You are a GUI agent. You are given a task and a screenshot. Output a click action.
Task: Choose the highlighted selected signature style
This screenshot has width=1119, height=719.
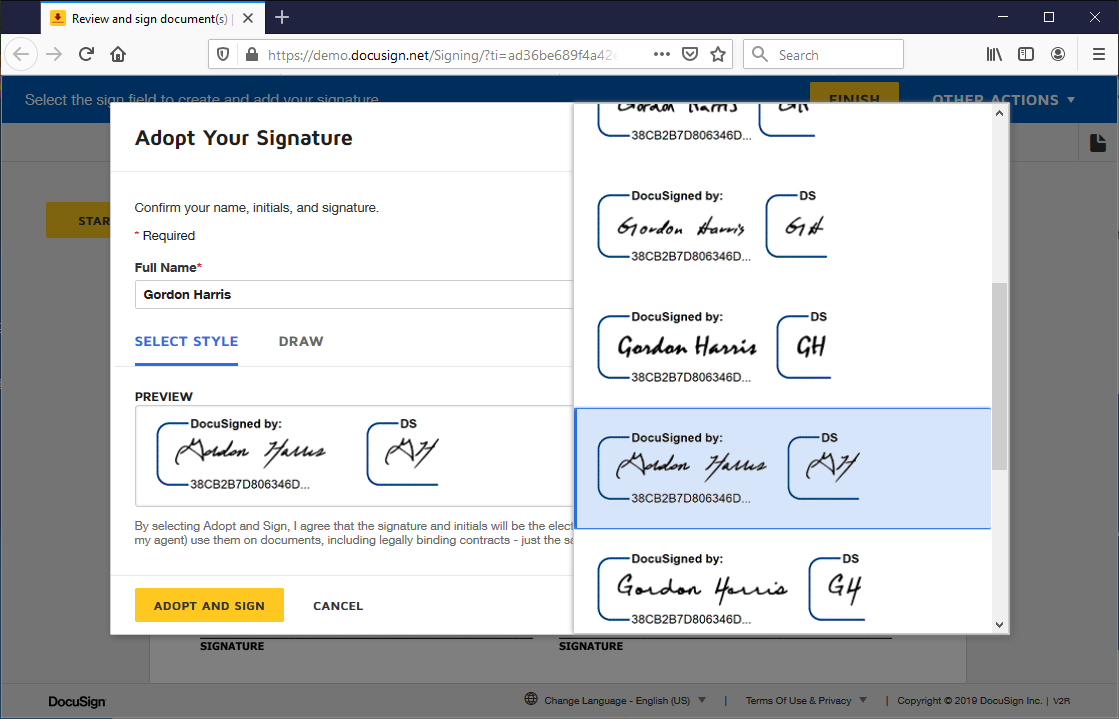[x=782, y=468]
